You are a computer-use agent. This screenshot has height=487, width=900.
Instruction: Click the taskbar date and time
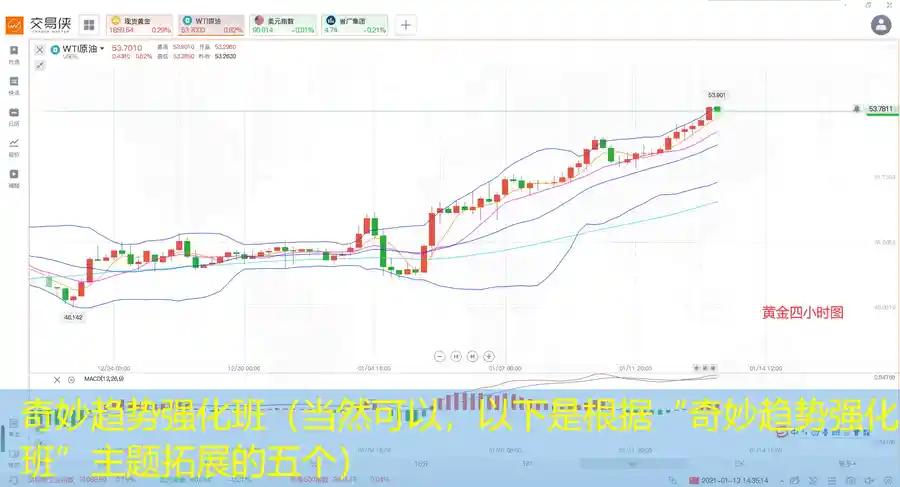coord(735,480)
